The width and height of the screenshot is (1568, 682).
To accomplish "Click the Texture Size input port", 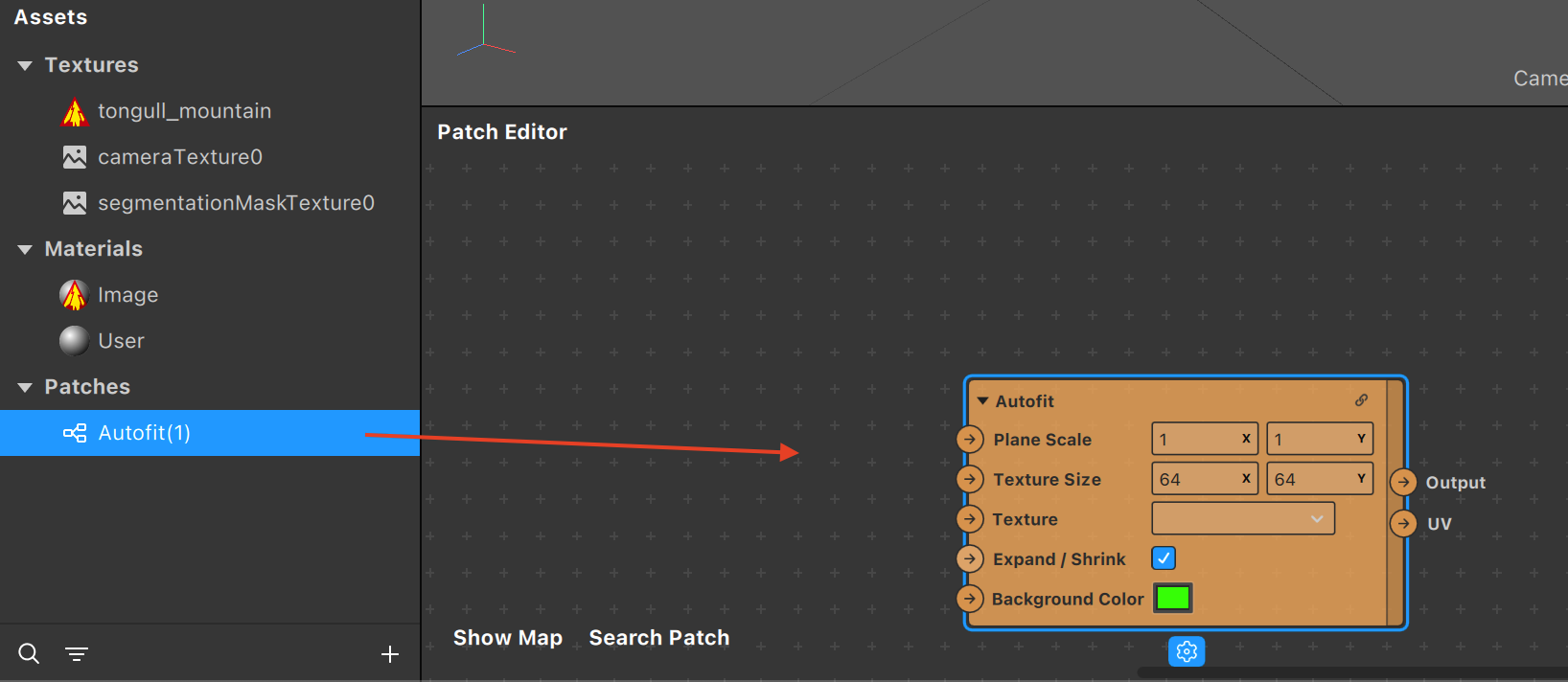I will [x=970, y=479].
